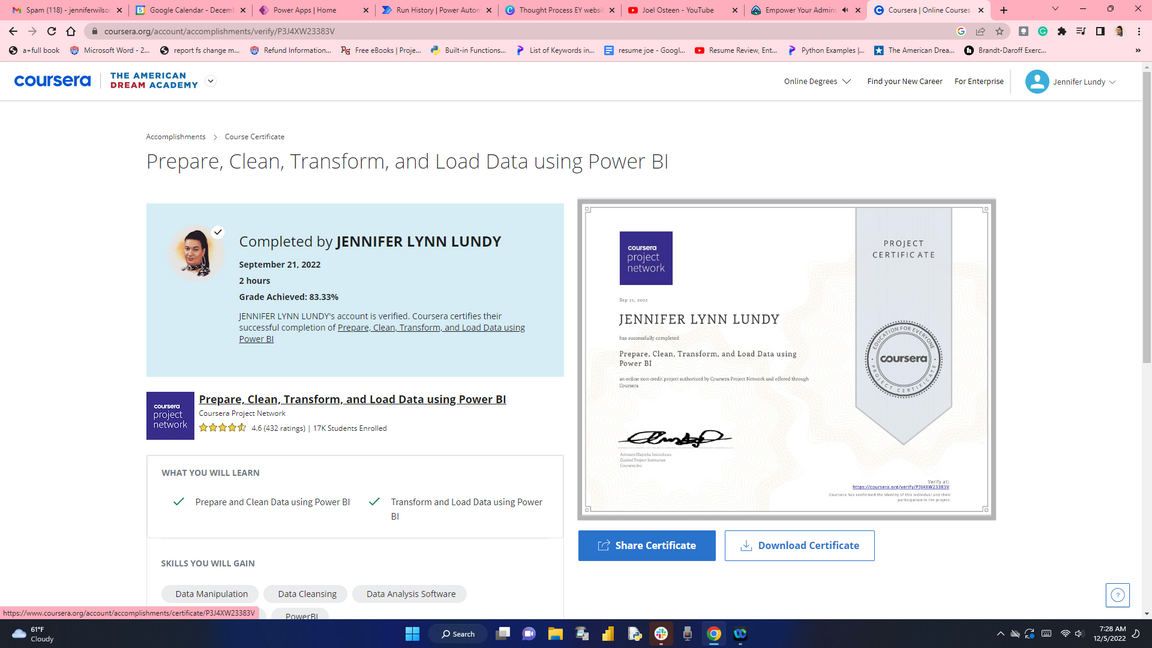This screenshot has width=1152, height=648.
Task: Reload the Coursera page
Action: [x=51, y=32]
